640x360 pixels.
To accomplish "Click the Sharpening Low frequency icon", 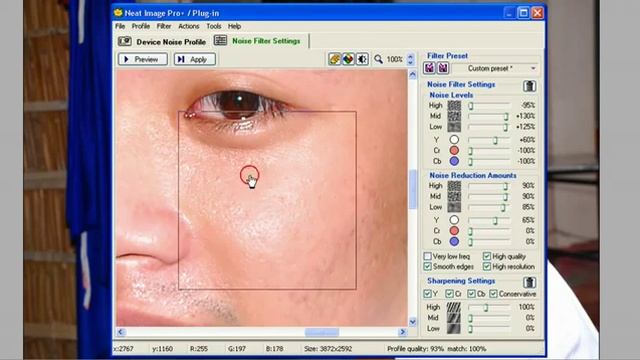I will [453, 328].
